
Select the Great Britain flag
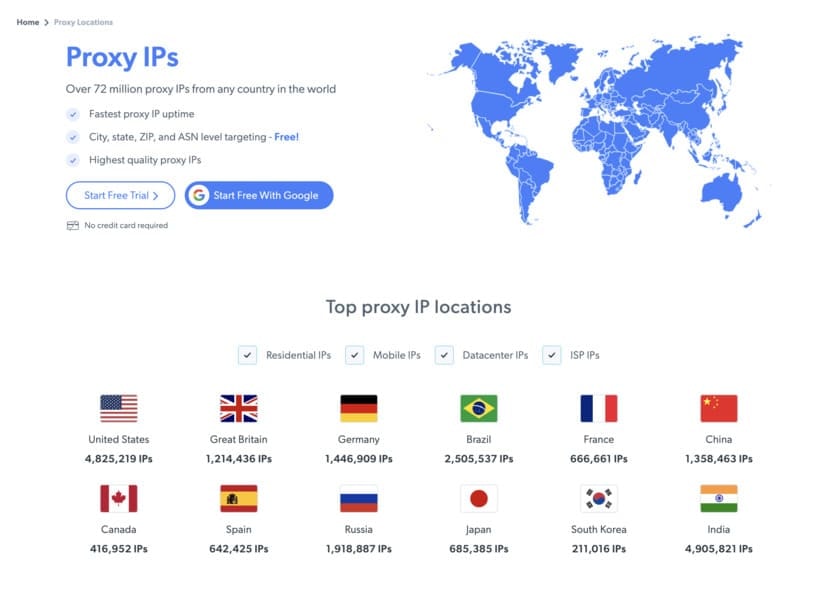(x=239, y=408)
